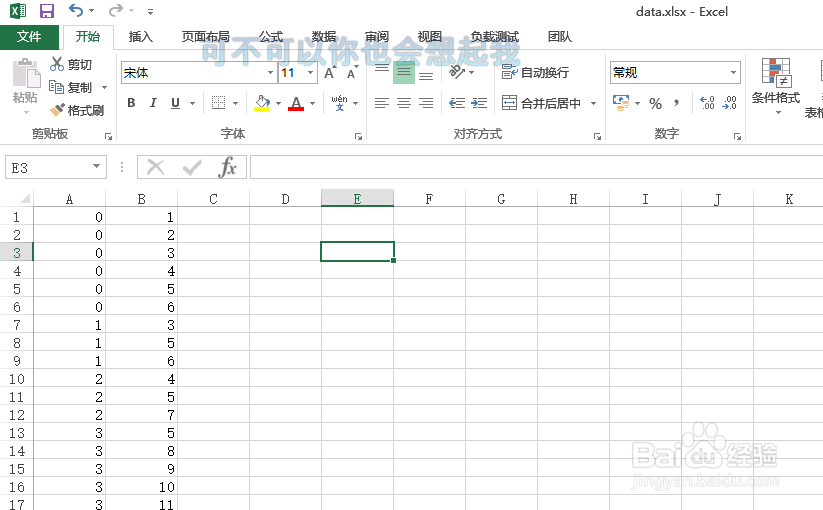Apply comma style separator
823x510 pixels.
677,103
